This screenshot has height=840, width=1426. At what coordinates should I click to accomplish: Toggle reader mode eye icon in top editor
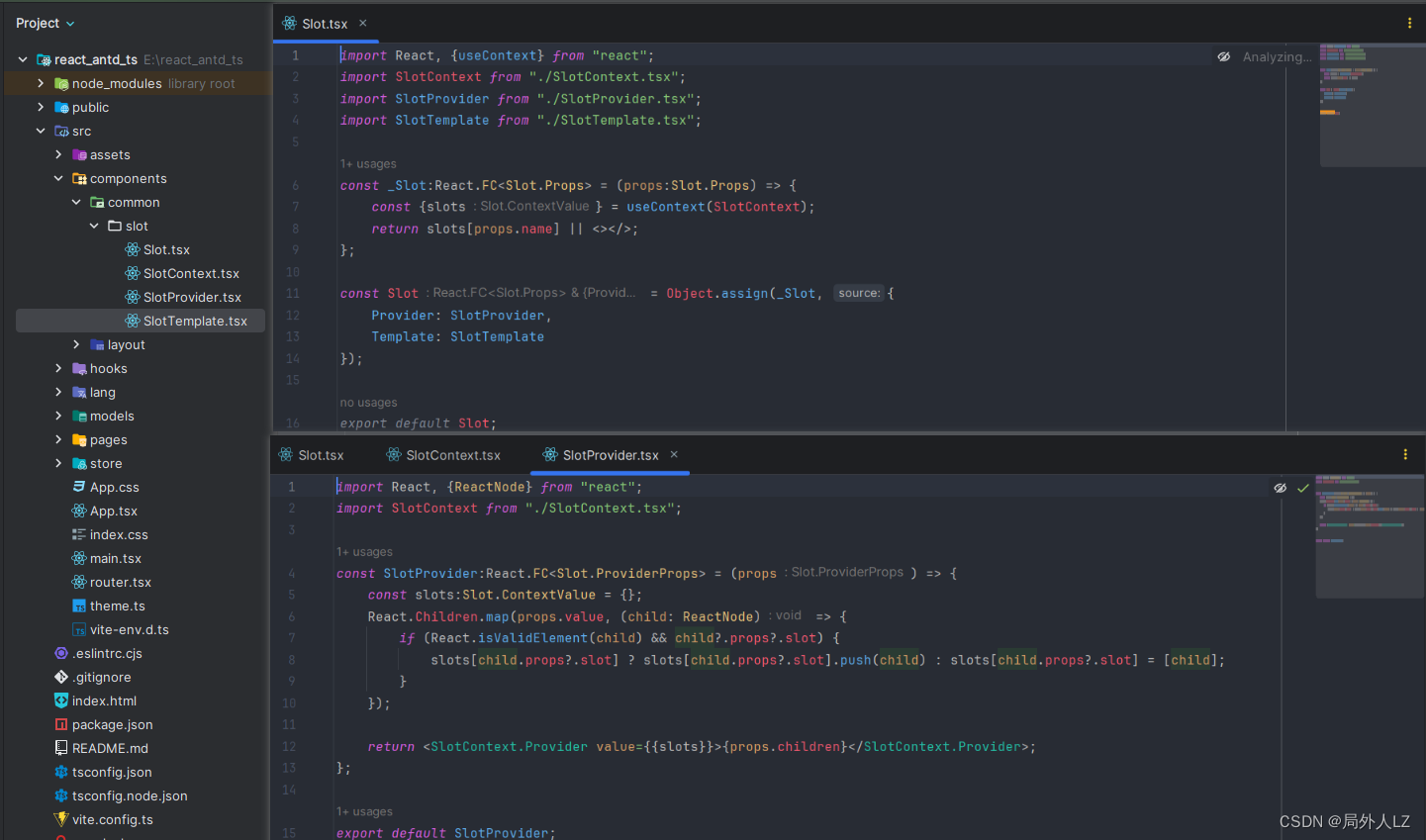coord(1224,56)
